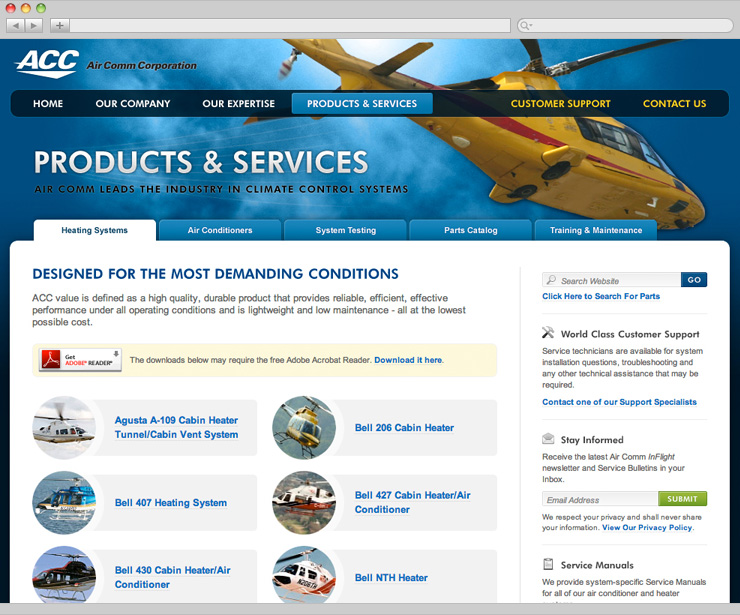Viewport: 740px width, 615px height.
Task: Click the Service Manuals heading
Action: coord(597,565)
